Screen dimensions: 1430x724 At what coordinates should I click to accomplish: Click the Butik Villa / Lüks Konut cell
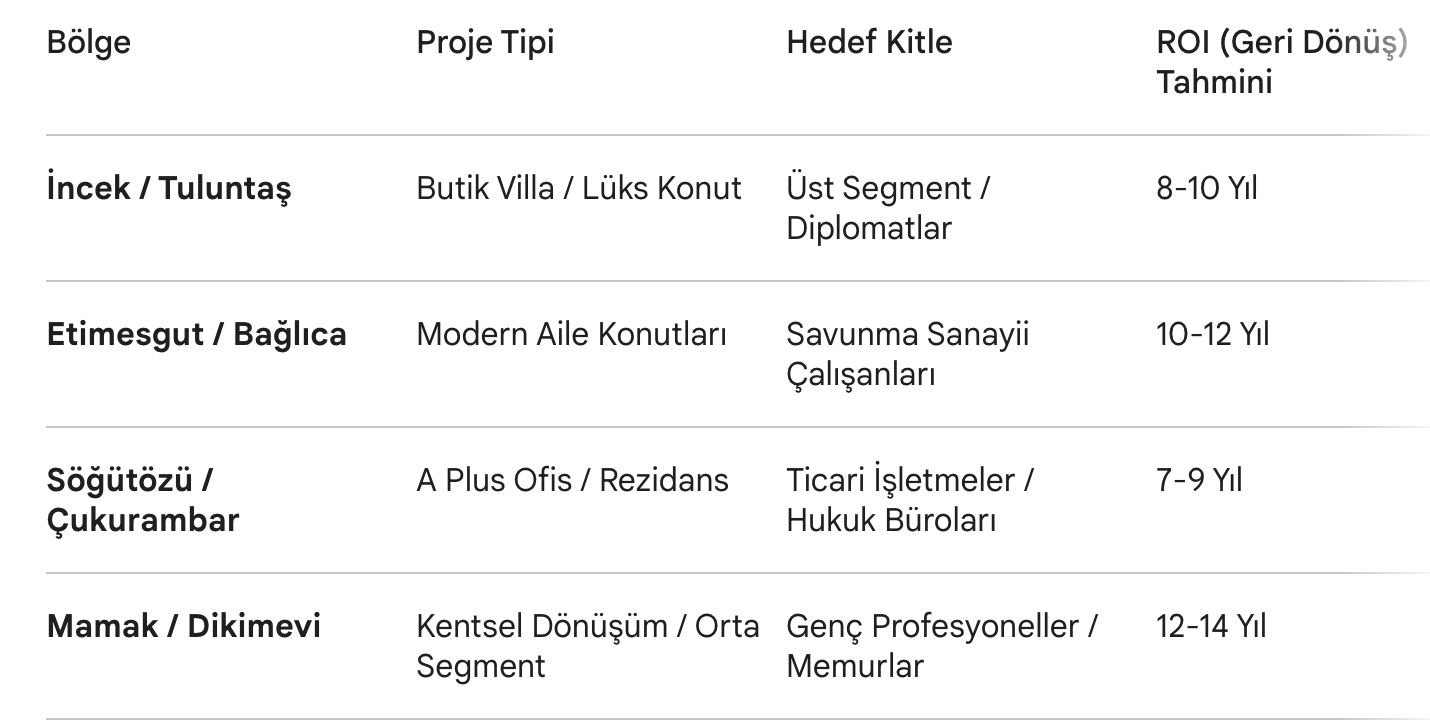(579, 188)
